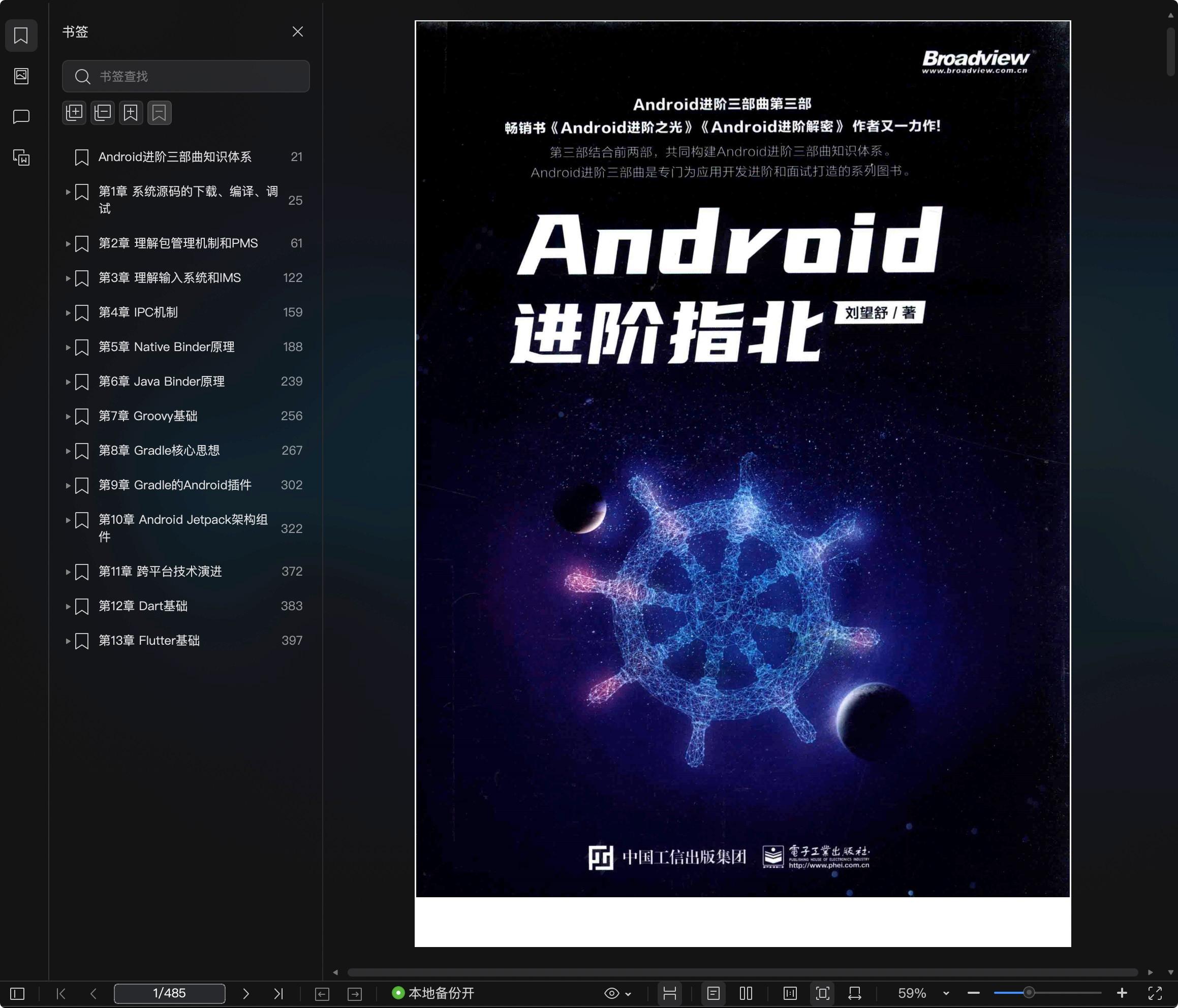Click the horizontal scrollbar under the page
1178x1008 pixels.
[x=742, y=972]
